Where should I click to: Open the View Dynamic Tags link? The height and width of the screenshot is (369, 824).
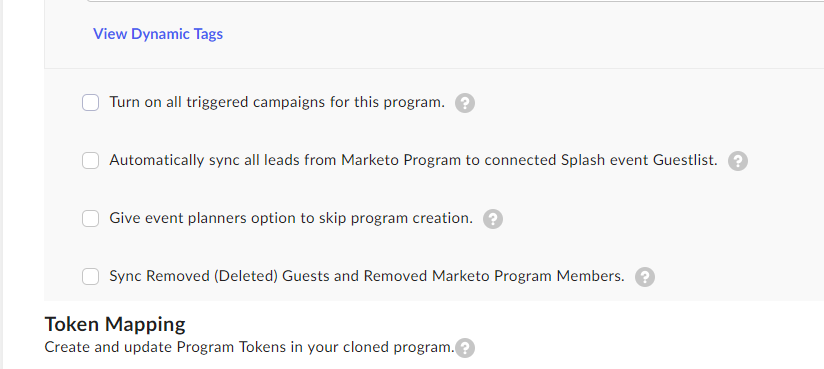[x=158, y=34]
